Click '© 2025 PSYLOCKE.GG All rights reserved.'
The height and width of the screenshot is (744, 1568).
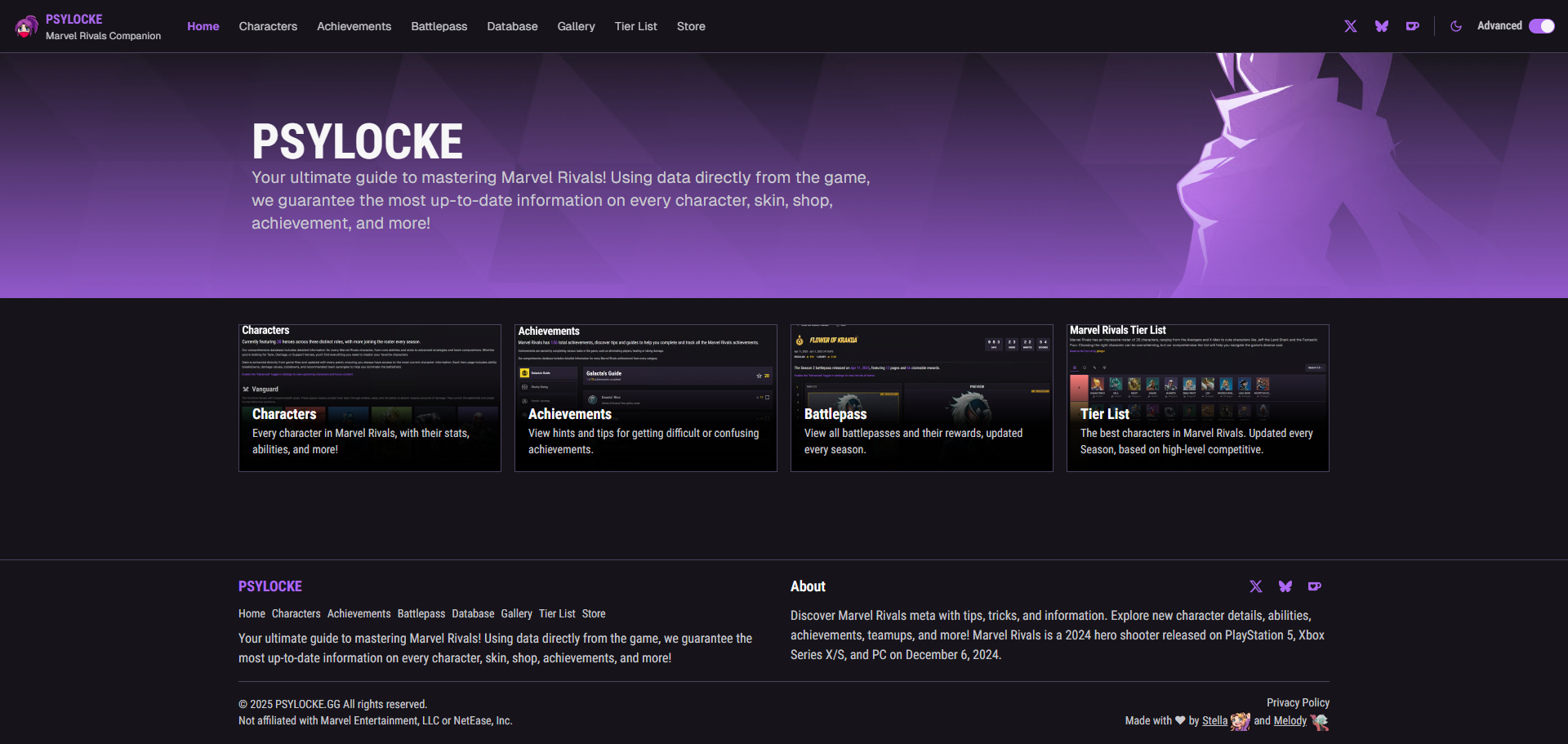click(333, 704)
